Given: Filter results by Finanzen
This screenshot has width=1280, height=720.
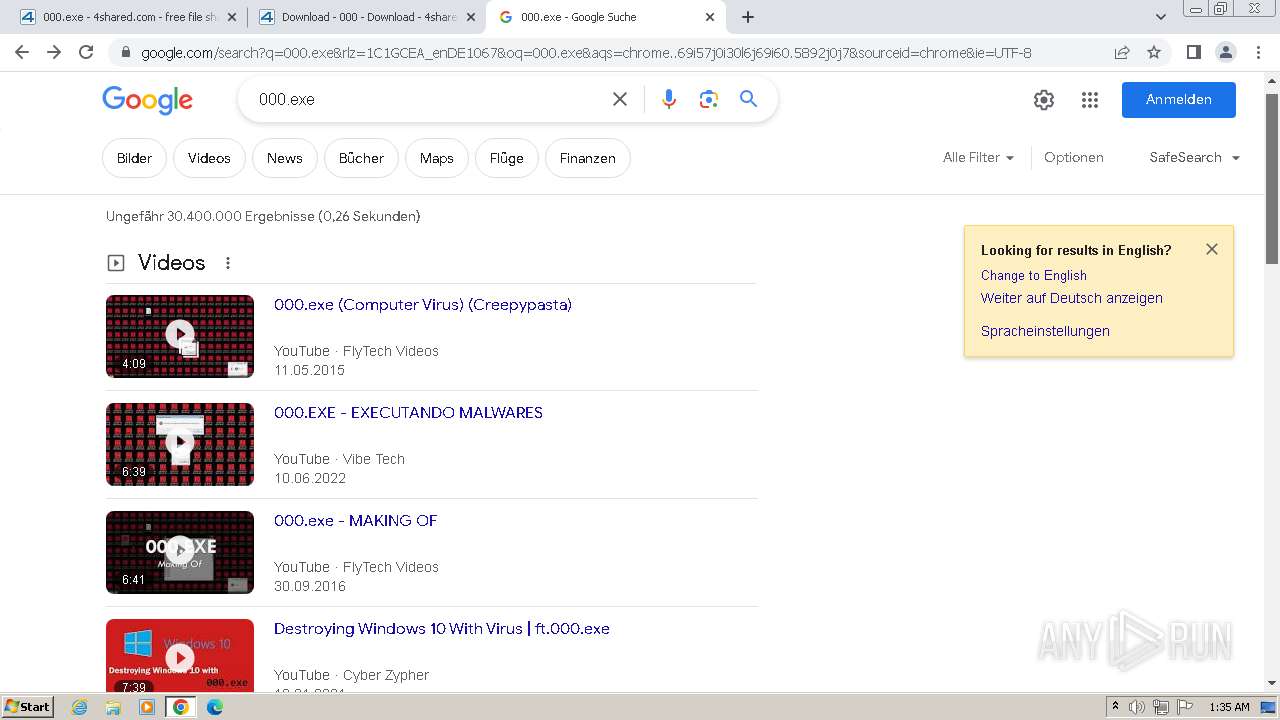Looking at the screenshot, I should [587, 158].
